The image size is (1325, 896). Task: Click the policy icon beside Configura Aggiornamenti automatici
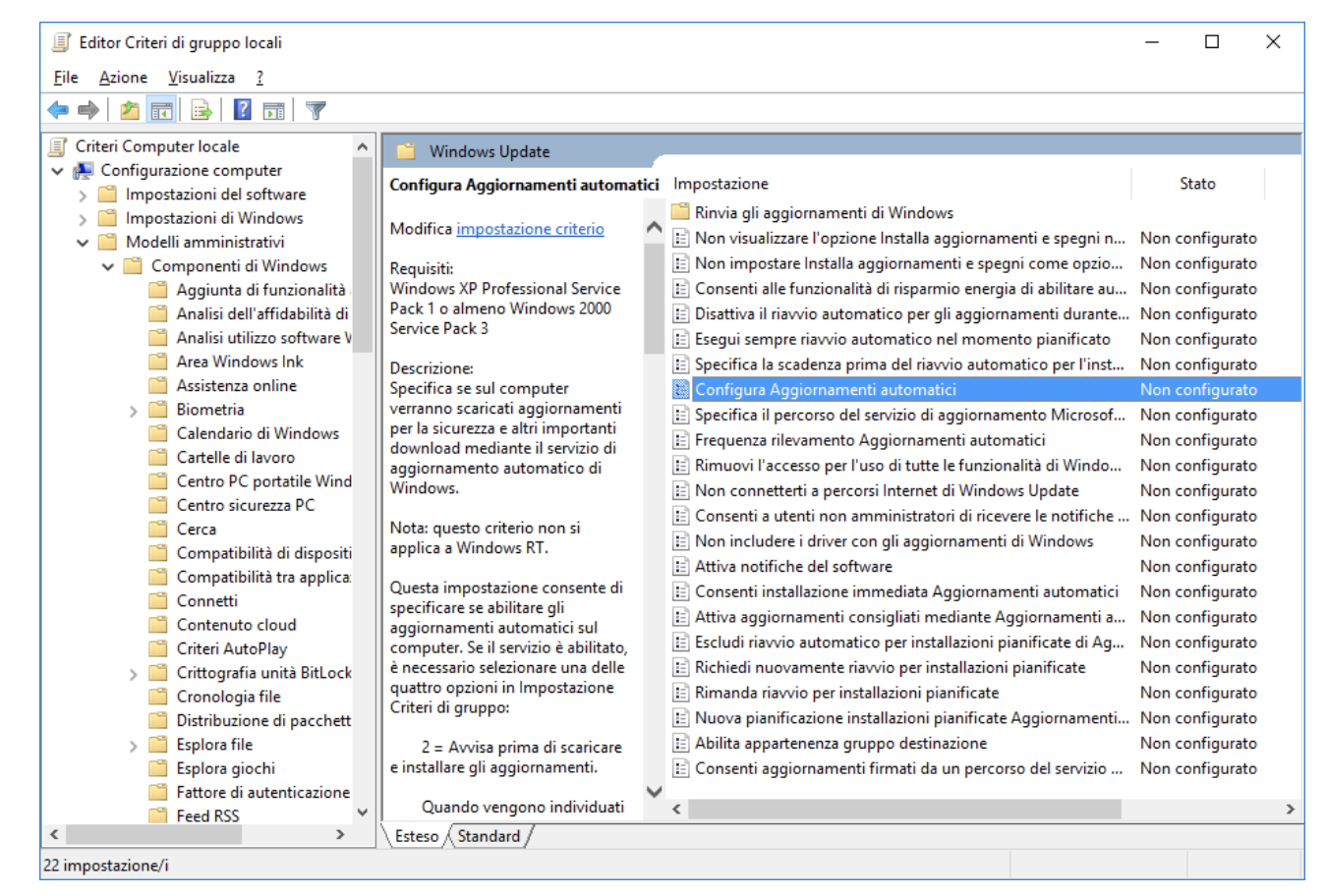[680, 390]
